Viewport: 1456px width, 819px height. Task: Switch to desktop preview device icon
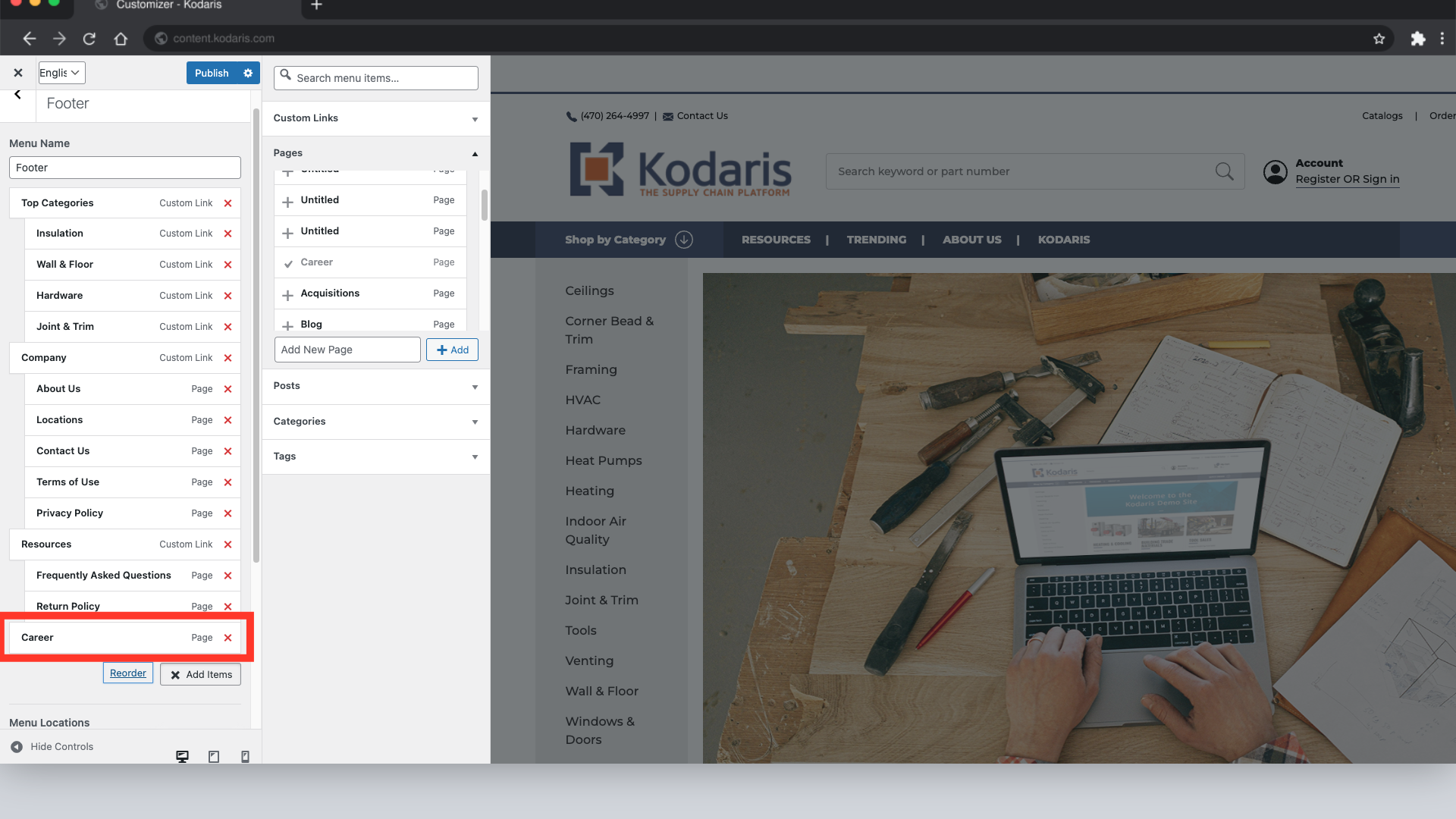pyautogui.click(x=182, y=756)
